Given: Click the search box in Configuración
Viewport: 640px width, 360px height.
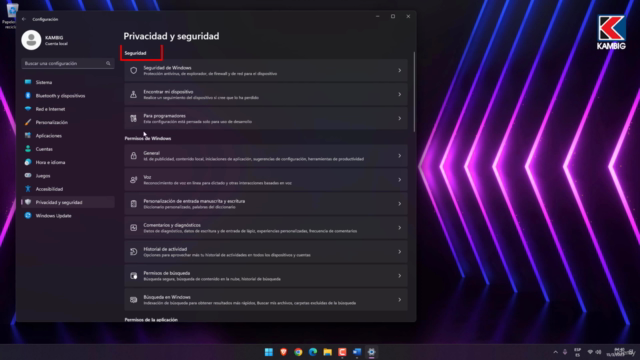Looking at the screenshot, I should point(68,63).
